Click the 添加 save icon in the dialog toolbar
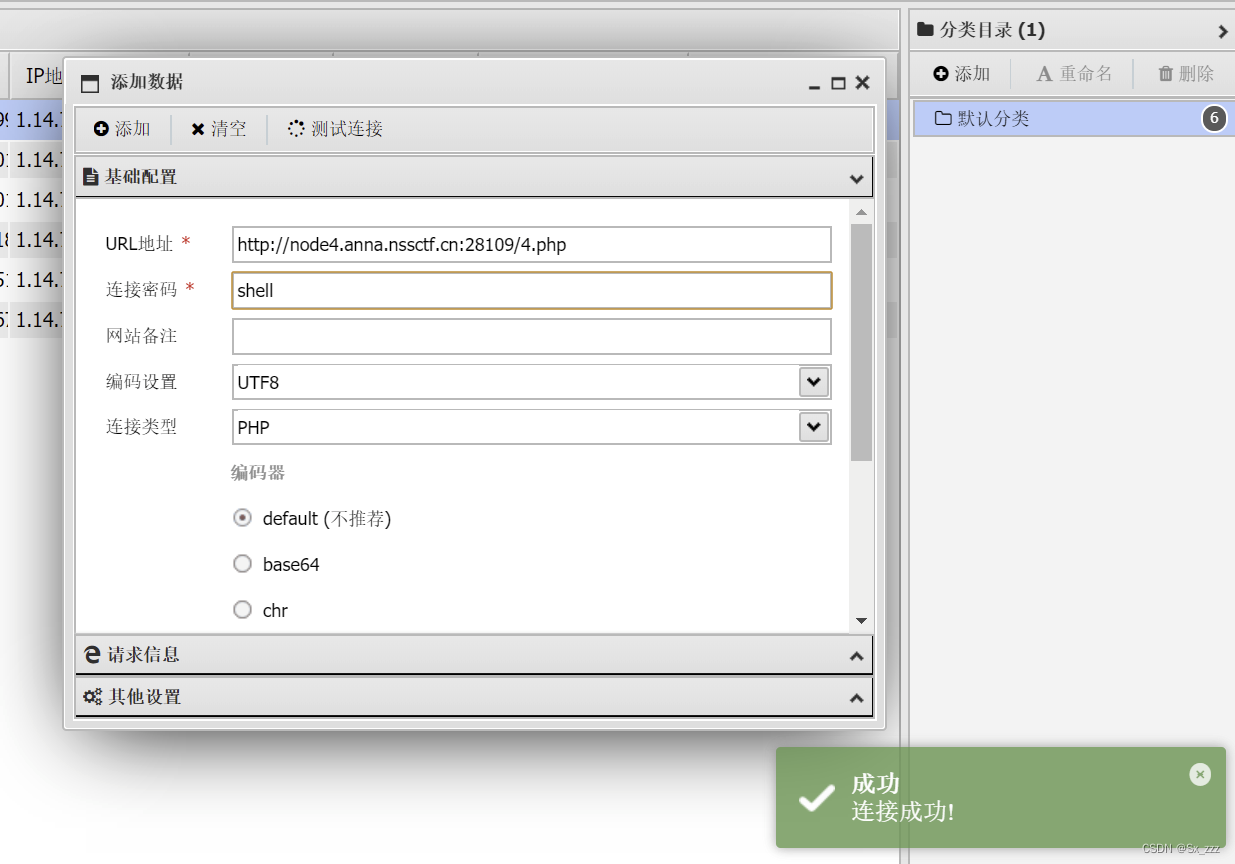 click(103, 128)
